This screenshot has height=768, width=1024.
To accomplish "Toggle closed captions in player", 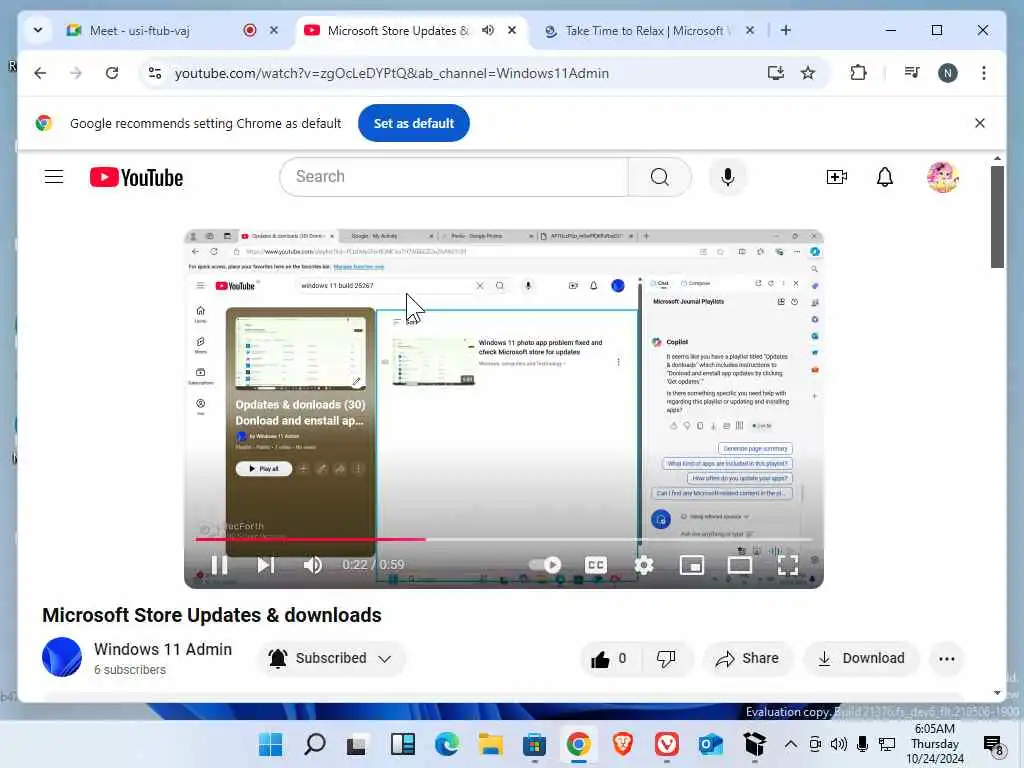I will pos(596,564).
